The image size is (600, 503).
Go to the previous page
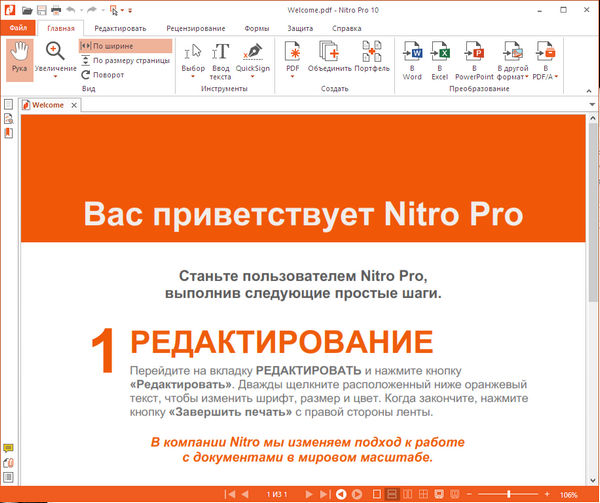(x=245, y=494)
